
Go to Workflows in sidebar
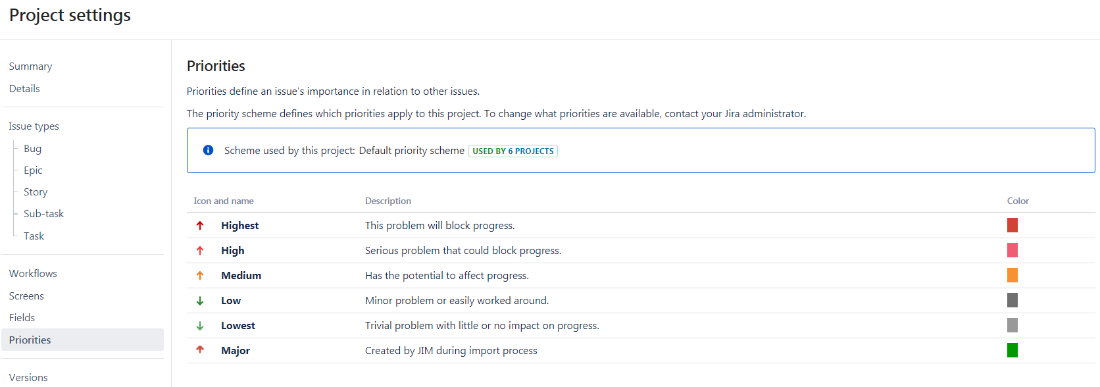pyautogui.click(x=33, y=273)
